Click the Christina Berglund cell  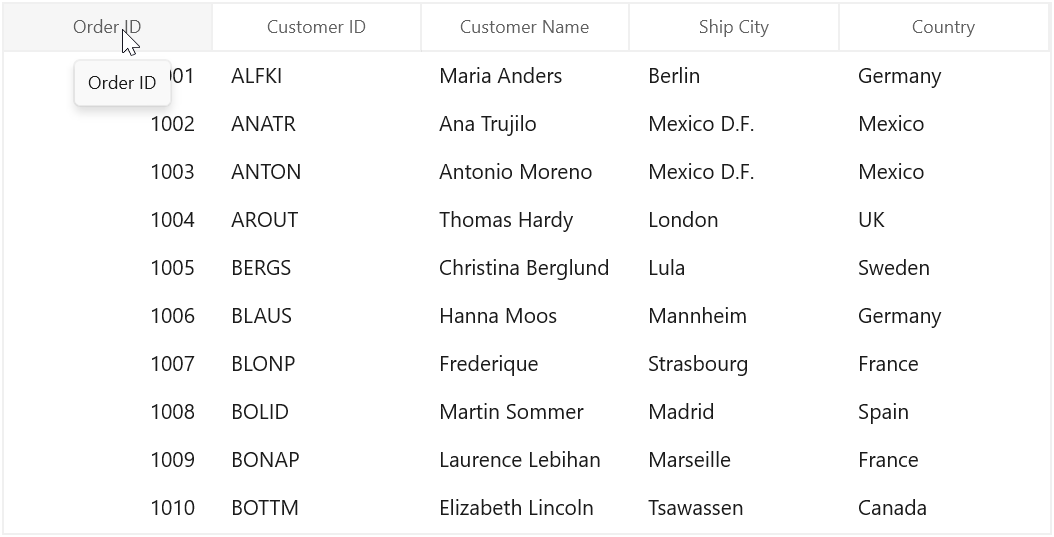524,268
